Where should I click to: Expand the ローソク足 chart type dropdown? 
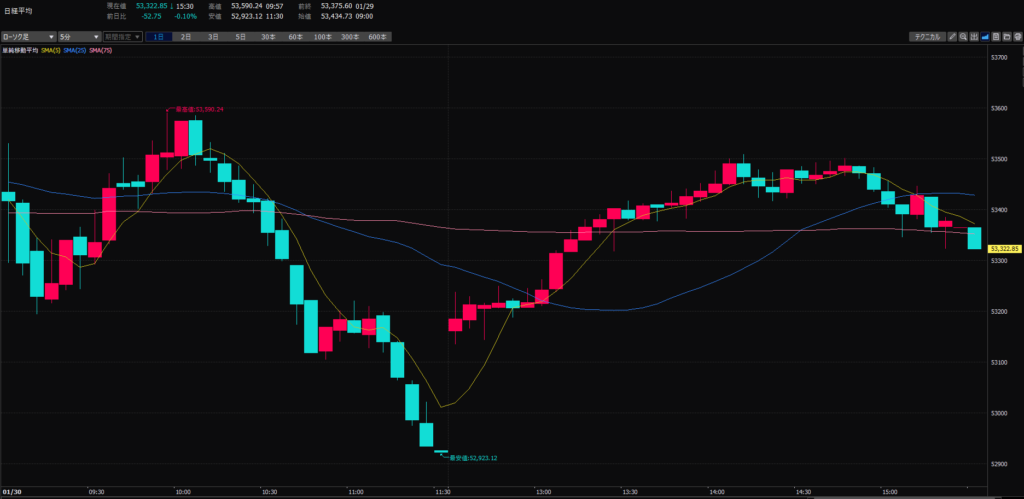point(27,37)
